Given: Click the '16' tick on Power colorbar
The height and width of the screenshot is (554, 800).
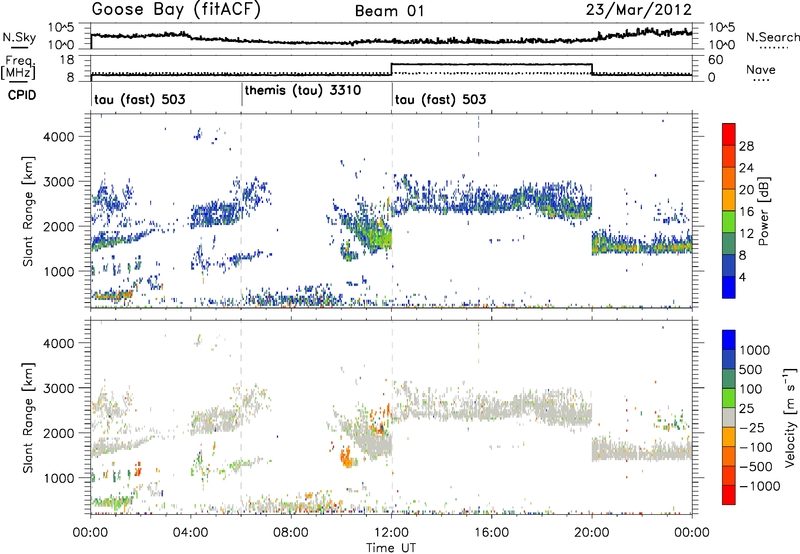Looking at the screenshot, I should [x=746, y=211].
